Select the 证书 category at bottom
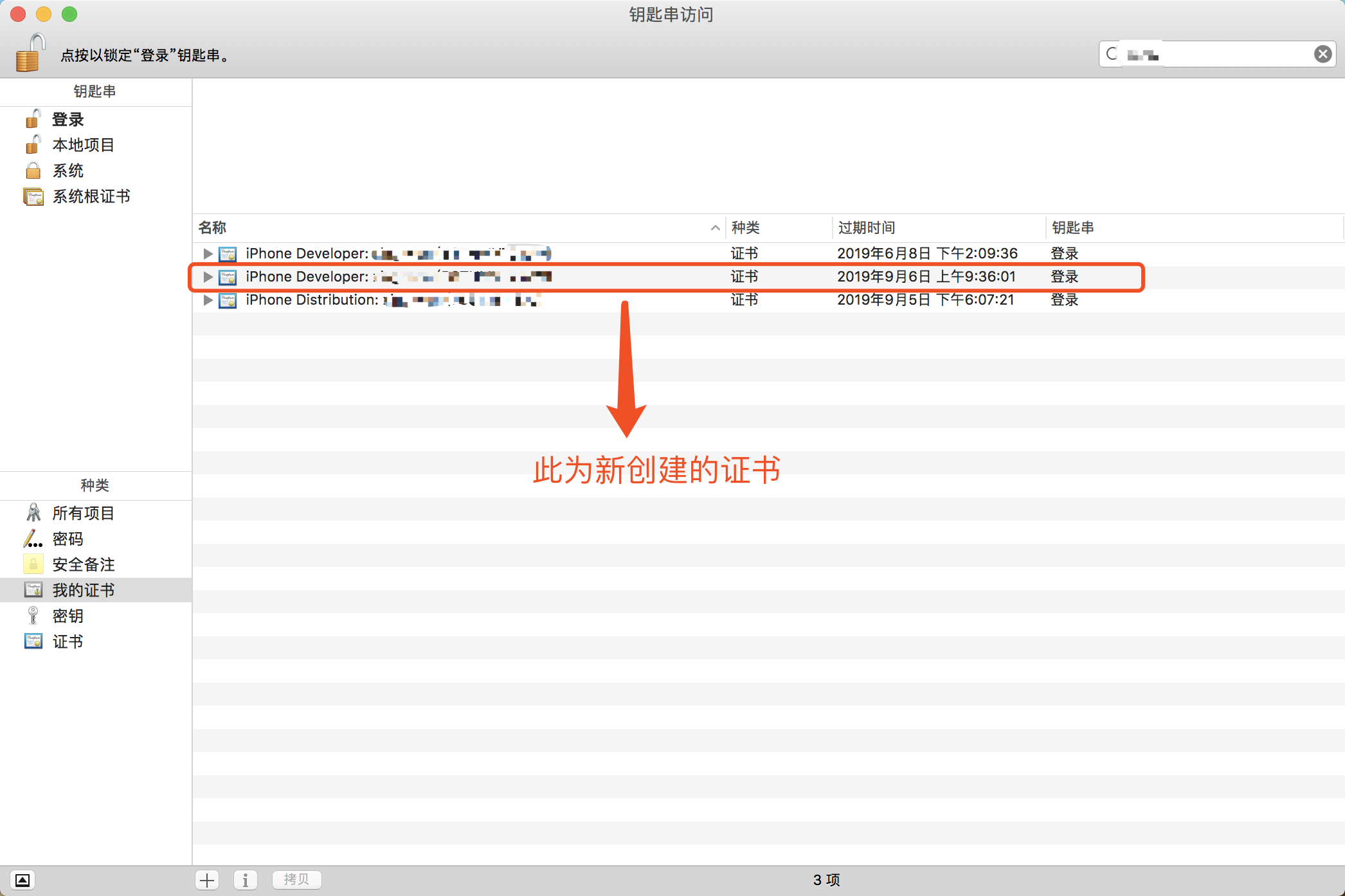Viewport: 1345px width, 896px height. click(68, 641)
